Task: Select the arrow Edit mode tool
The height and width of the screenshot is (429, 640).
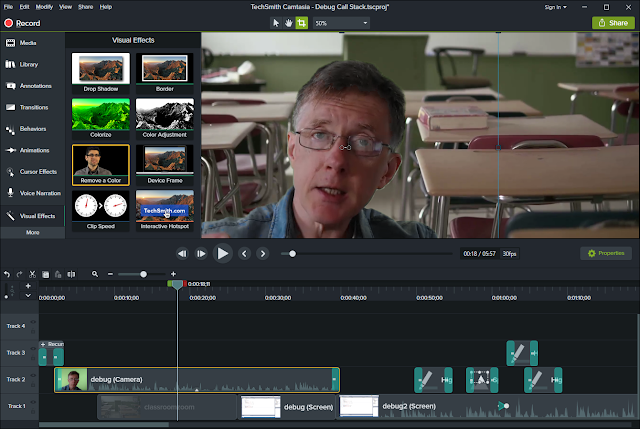Action: [276, 23]
